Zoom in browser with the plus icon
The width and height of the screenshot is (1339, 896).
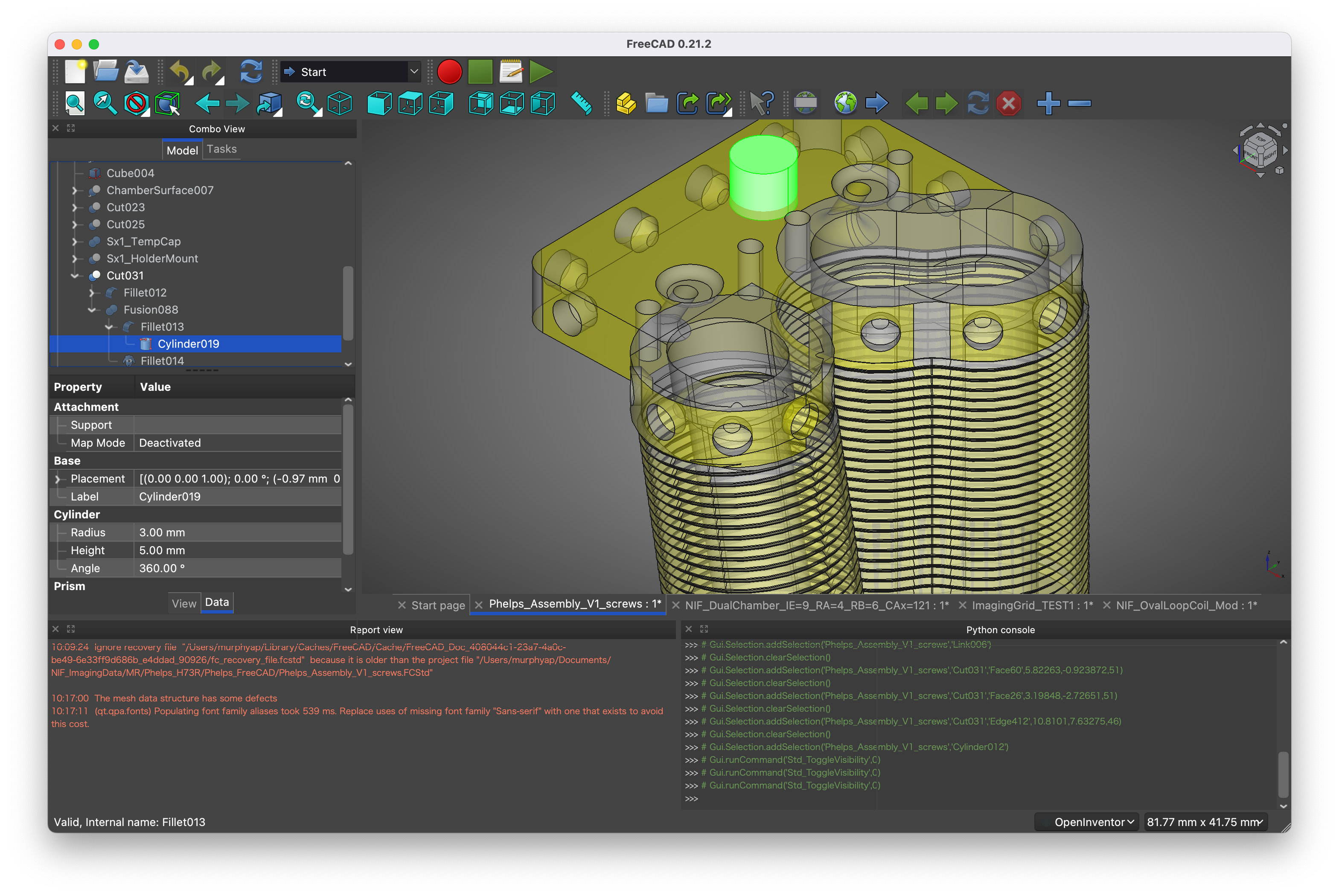(1049, 103)
